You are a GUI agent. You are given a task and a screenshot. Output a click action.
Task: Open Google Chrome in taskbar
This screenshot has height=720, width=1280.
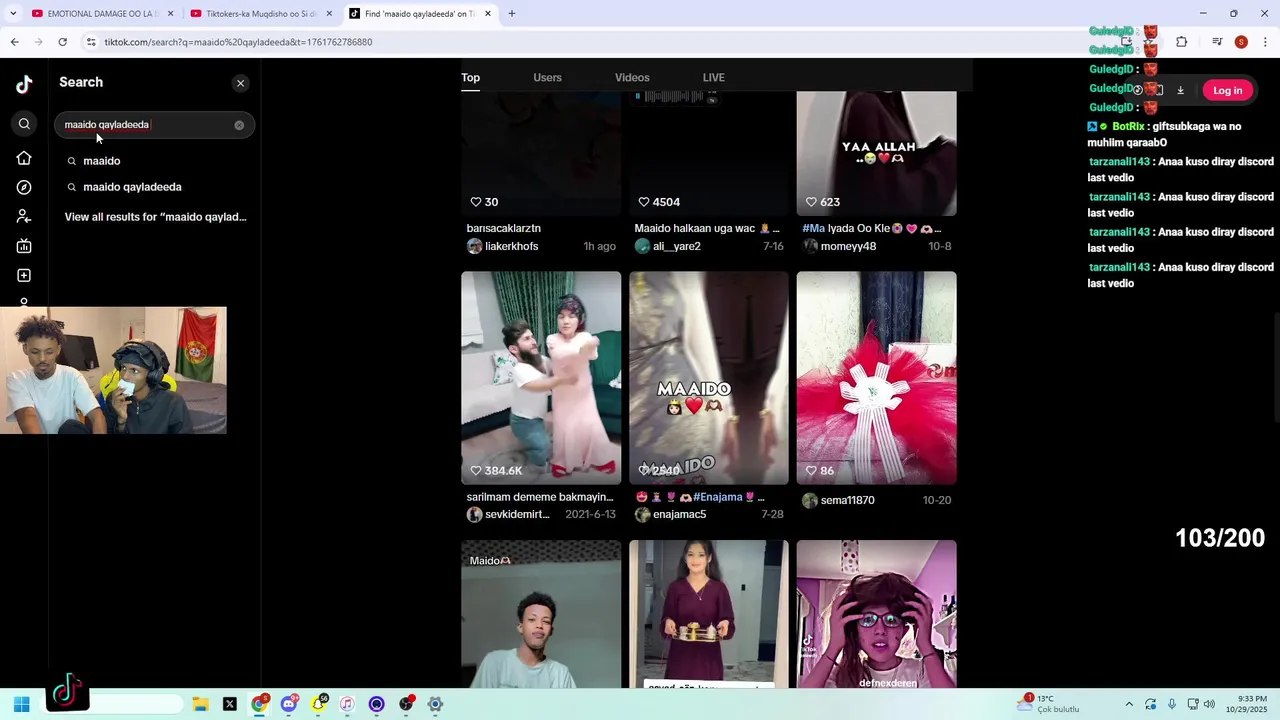coord(259,704)
